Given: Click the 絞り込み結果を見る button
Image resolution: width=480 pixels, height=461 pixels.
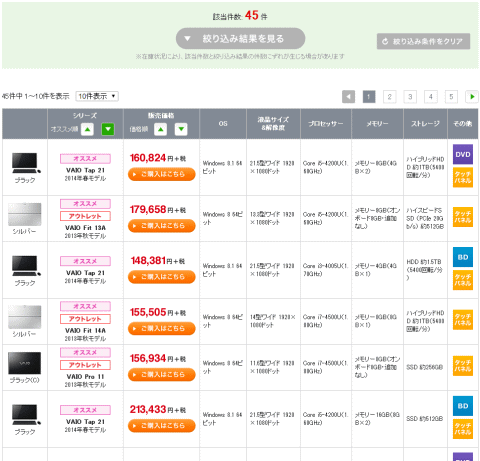Looking at the screenshot, I should click(x=240, y=39).
